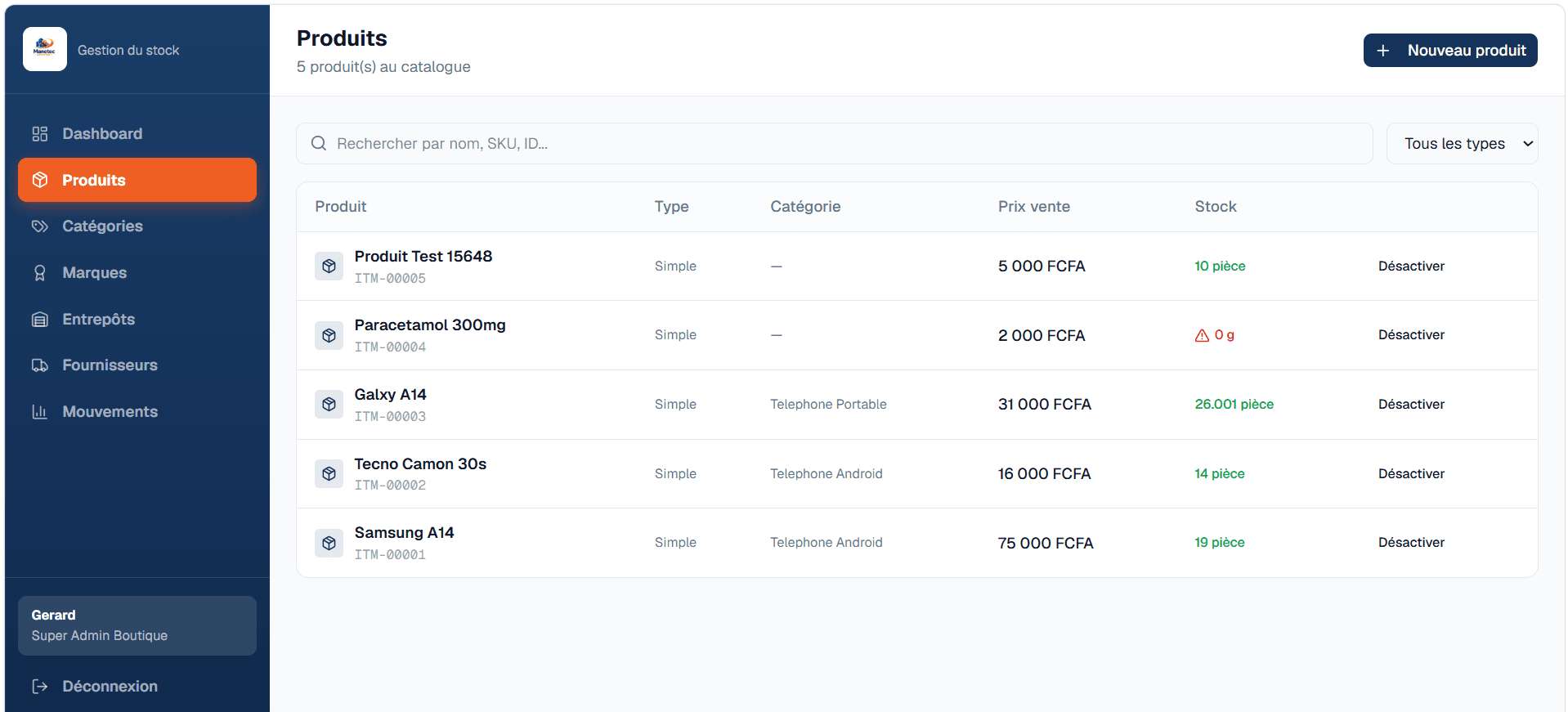The image size is (1568, 712).
Task: Focus the Rechercher par nom search field
Action: click(834, 144)
